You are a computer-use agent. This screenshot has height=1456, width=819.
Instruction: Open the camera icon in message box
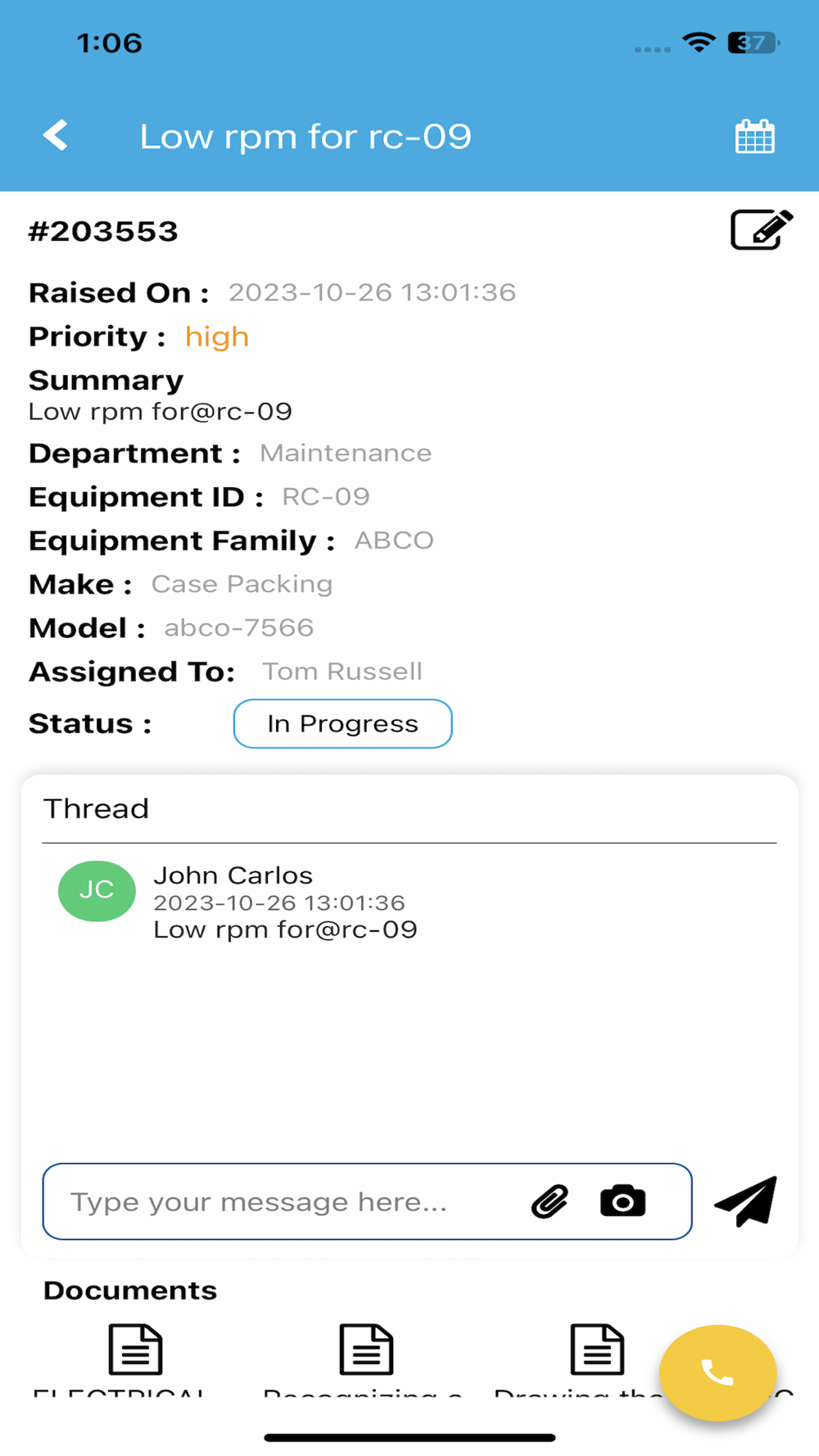[622, 1201]
